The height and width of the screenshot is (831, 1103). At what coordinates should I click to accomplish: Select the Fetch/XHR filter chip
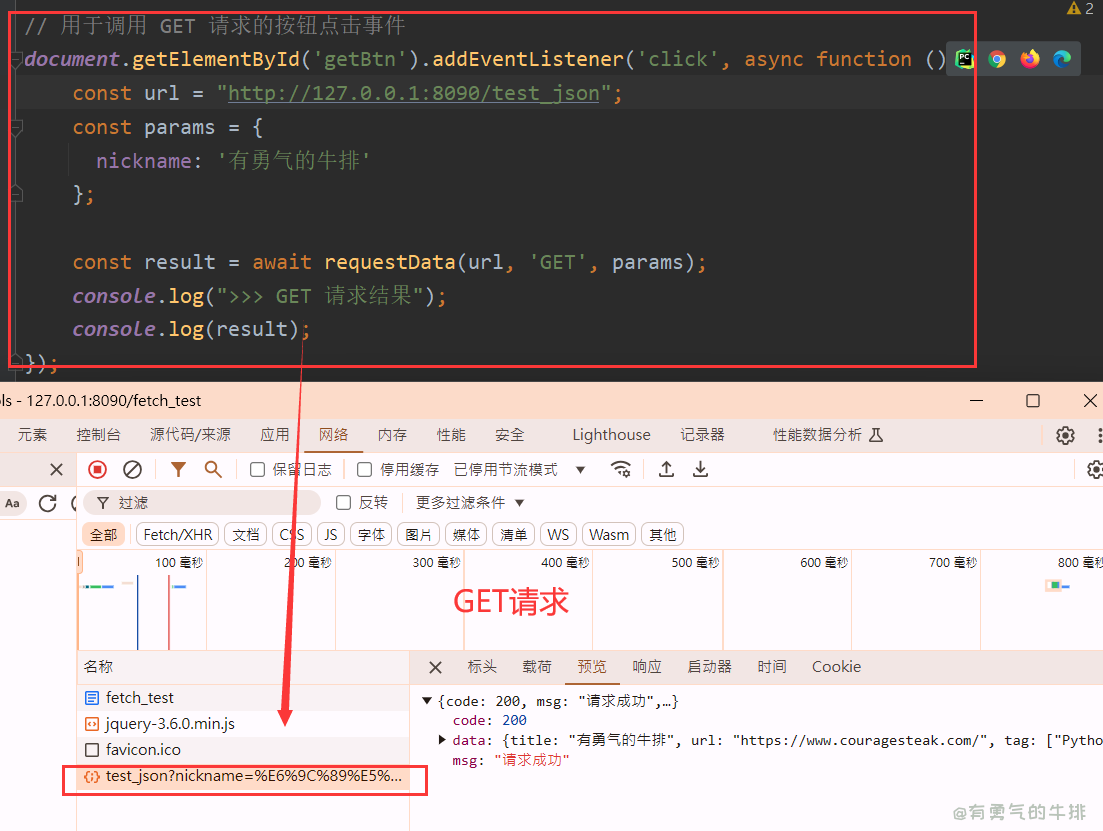point(177,534)
